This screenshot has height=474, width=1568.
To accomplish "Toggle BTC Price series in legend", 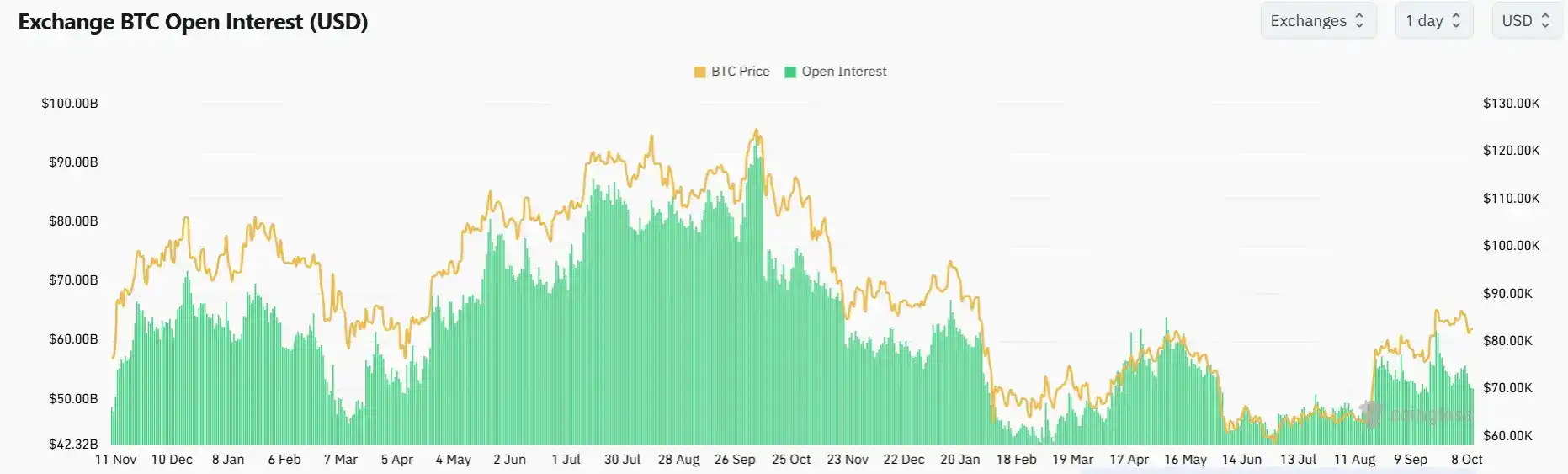I will click(x=731, y=72).
